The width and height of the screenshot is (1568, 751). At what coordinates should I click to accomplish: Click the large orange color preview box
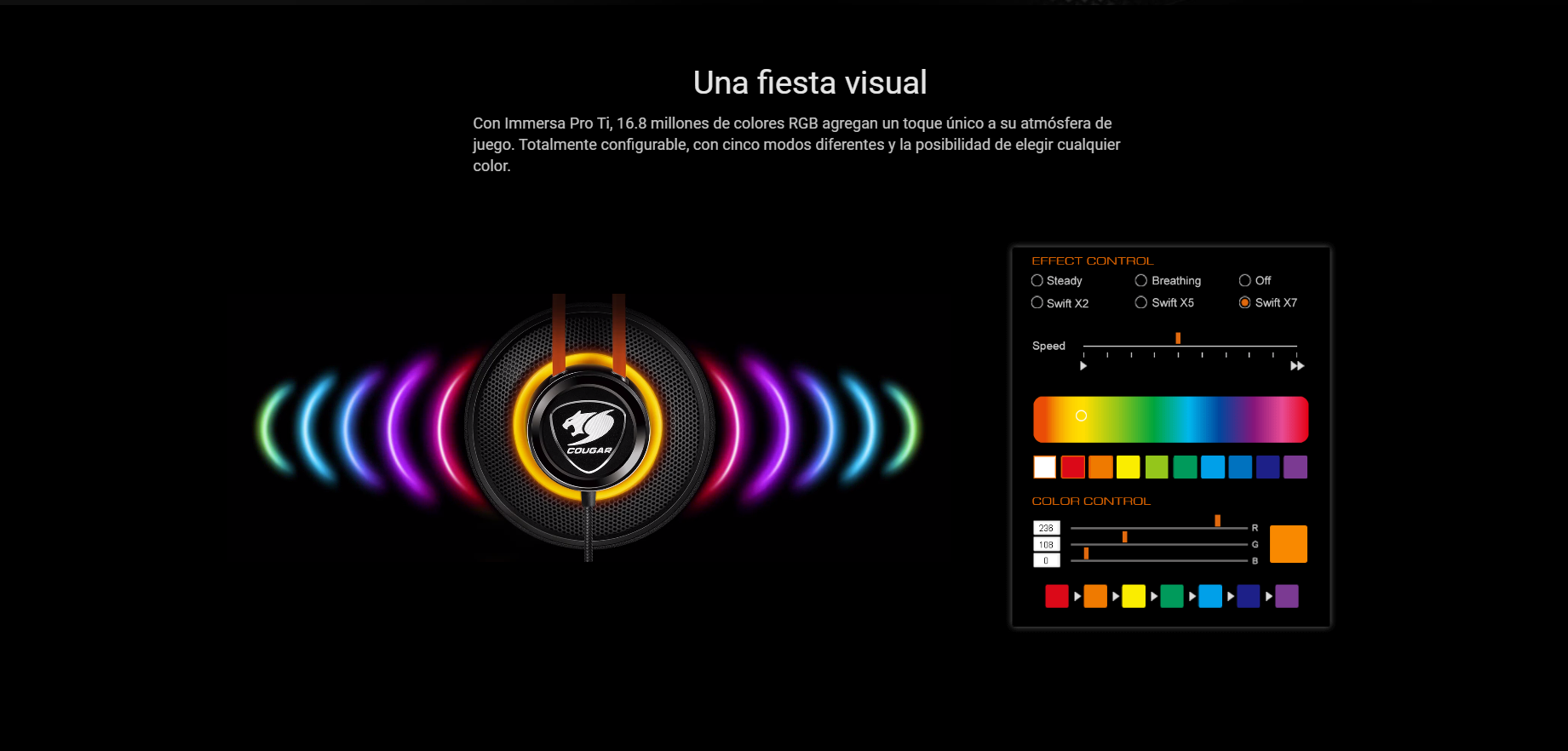1289,544
